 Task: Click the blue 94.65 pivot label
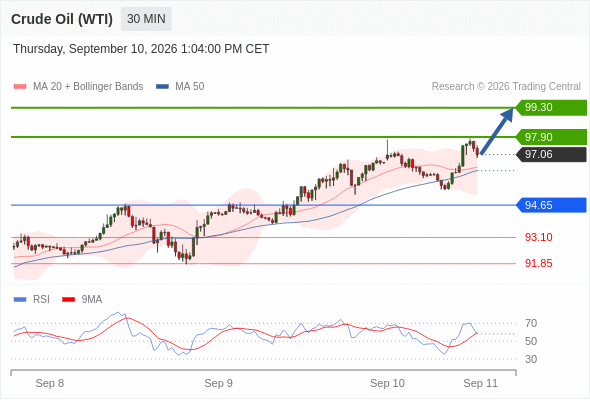click(551, 205)
